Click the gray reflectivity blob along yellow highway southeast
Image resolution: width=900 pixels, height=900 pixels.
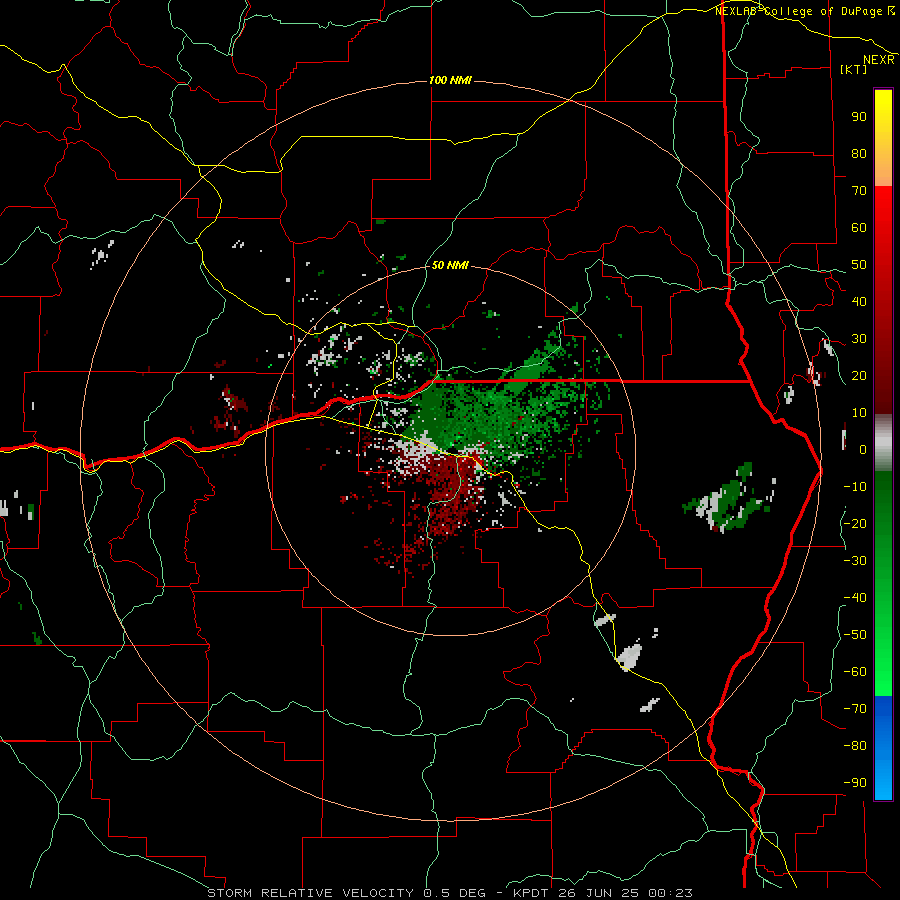(629, 657)
